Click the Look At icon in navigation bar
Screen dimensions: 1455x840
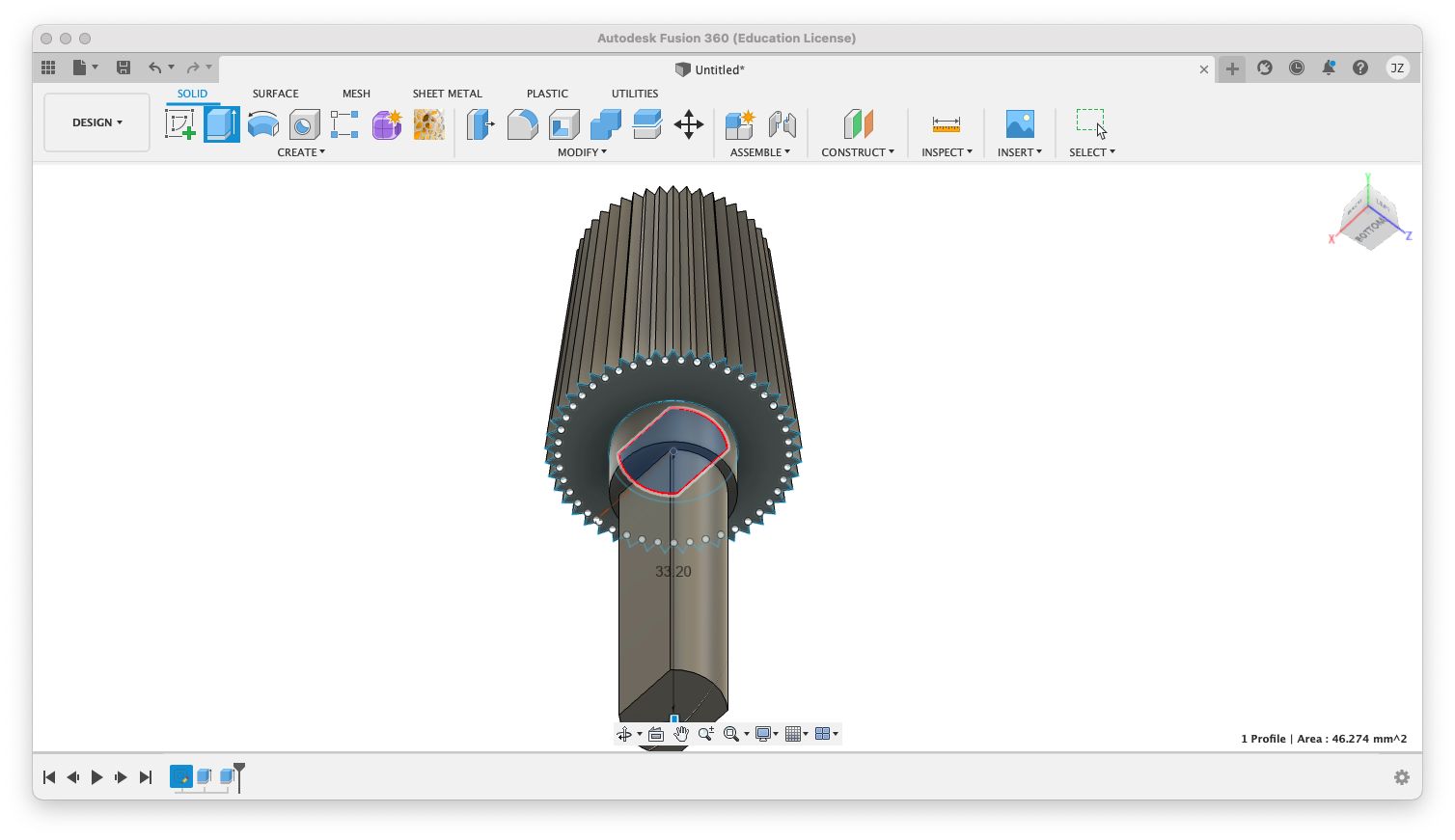tap(656, 734)
